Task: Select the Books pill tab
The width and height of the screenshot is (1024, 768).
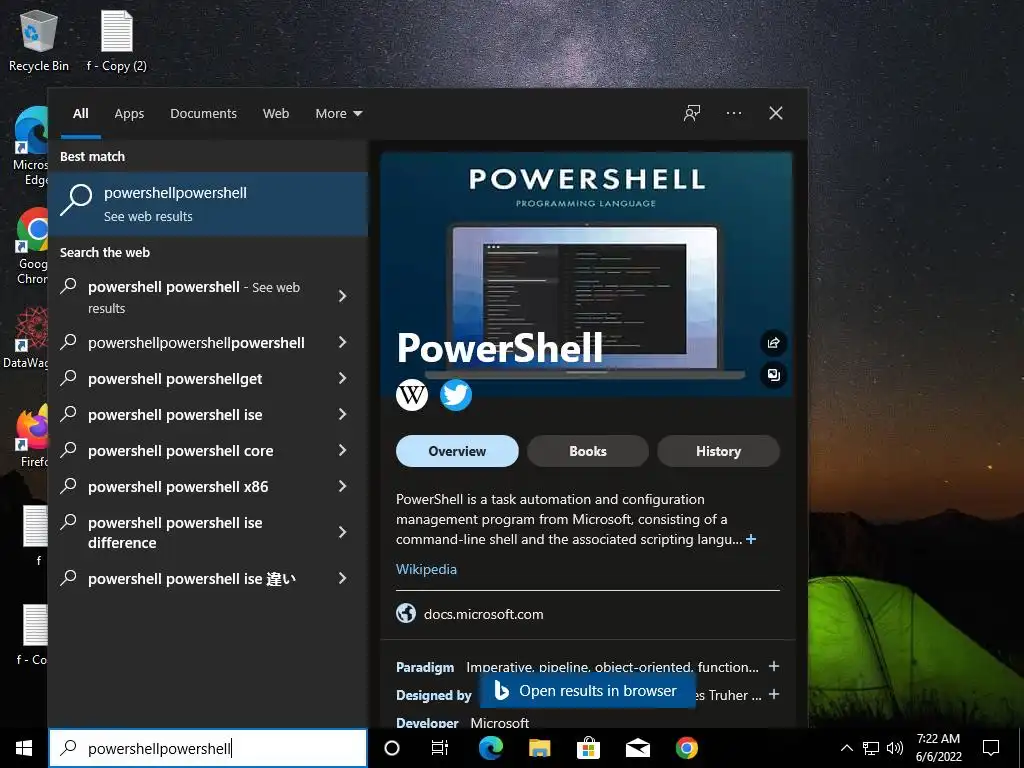Action: [588, 451]
